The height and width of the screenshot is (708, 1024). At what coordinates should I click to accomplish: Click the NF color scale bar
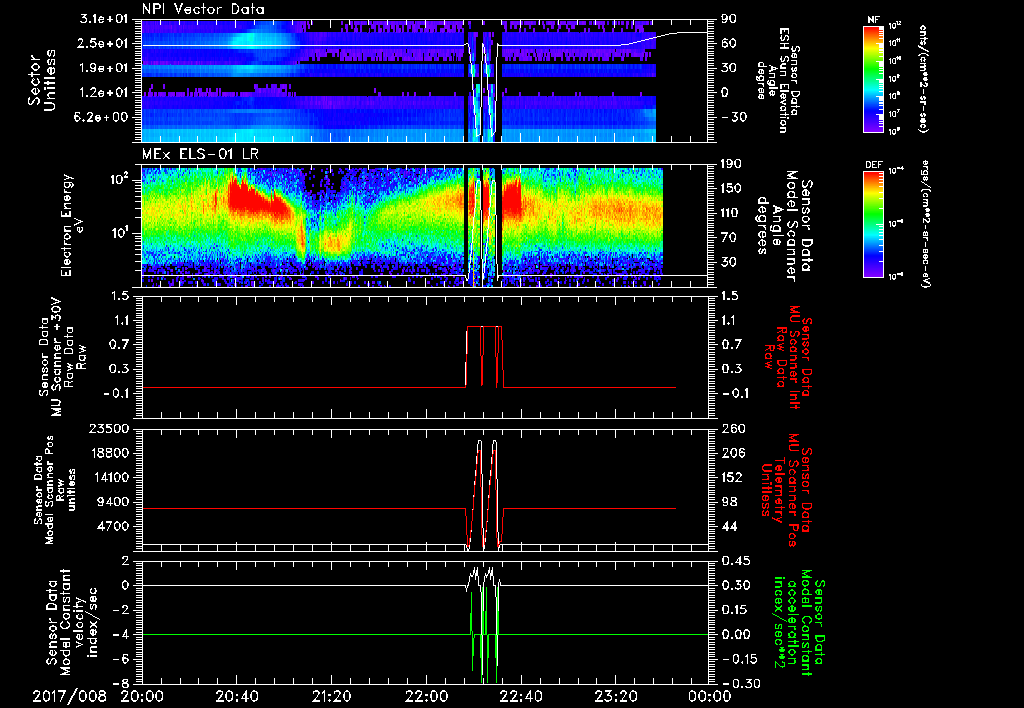click(873, 80)
